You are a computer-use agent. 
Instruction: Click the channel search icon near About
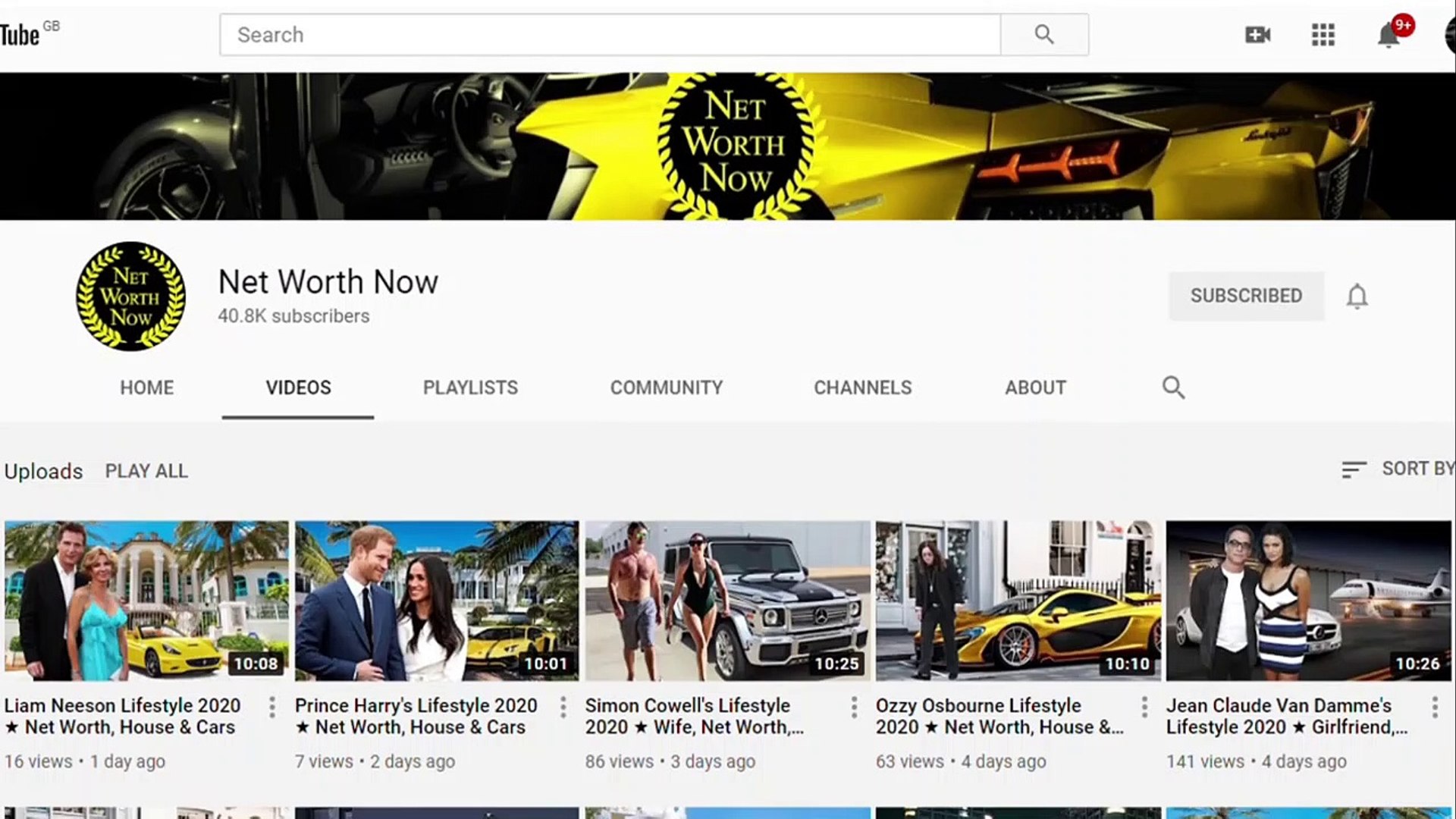pos(1173,388)
